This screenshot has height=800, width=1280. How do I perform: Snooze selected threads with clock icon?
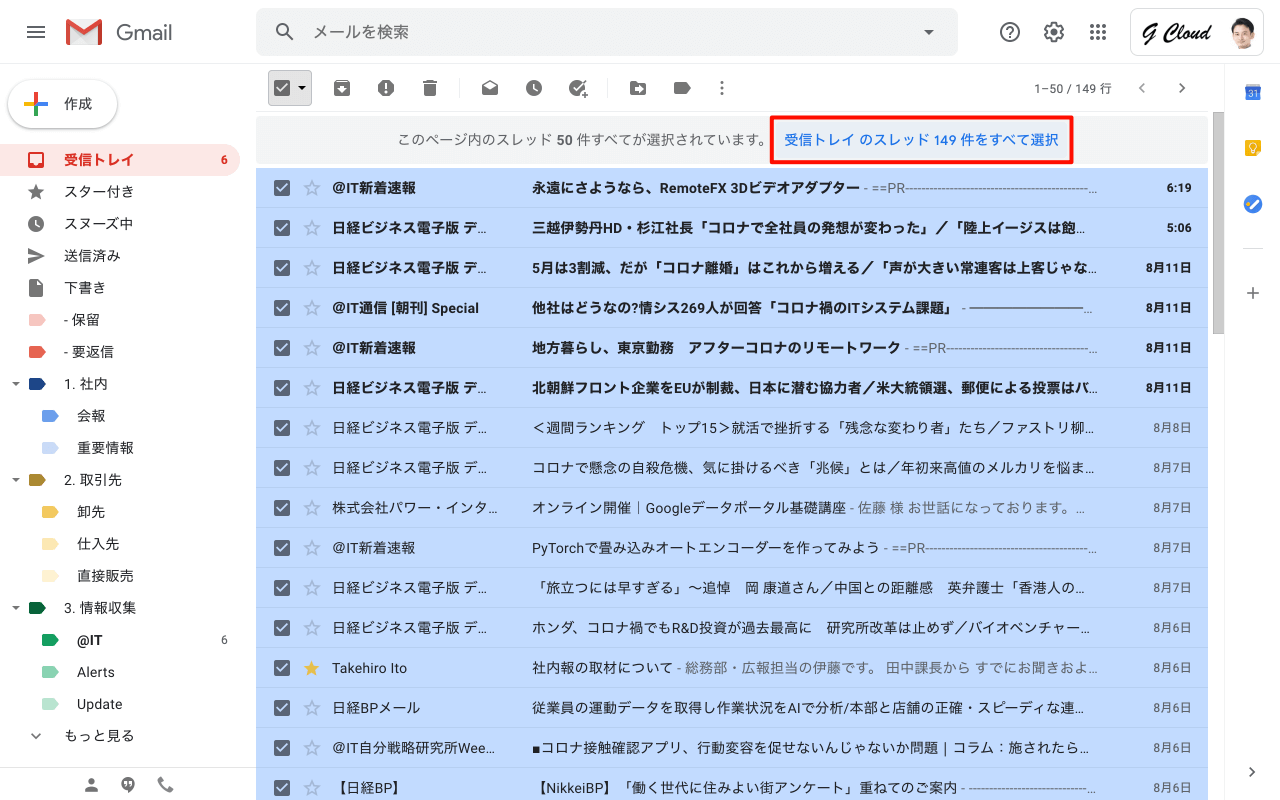(x=534, y=88)
